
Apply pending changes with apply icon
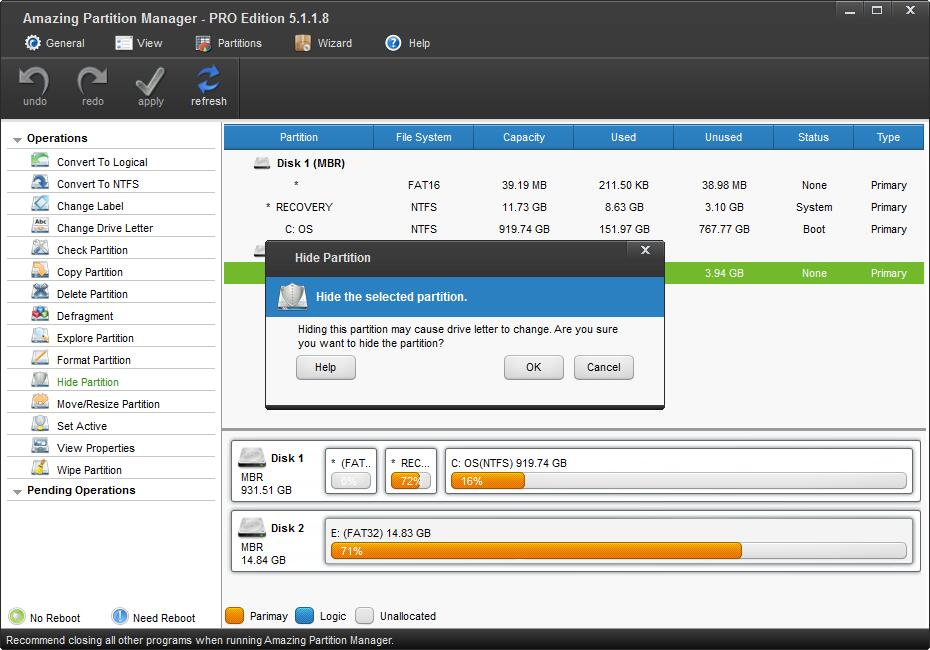click(x=150, y=81)
